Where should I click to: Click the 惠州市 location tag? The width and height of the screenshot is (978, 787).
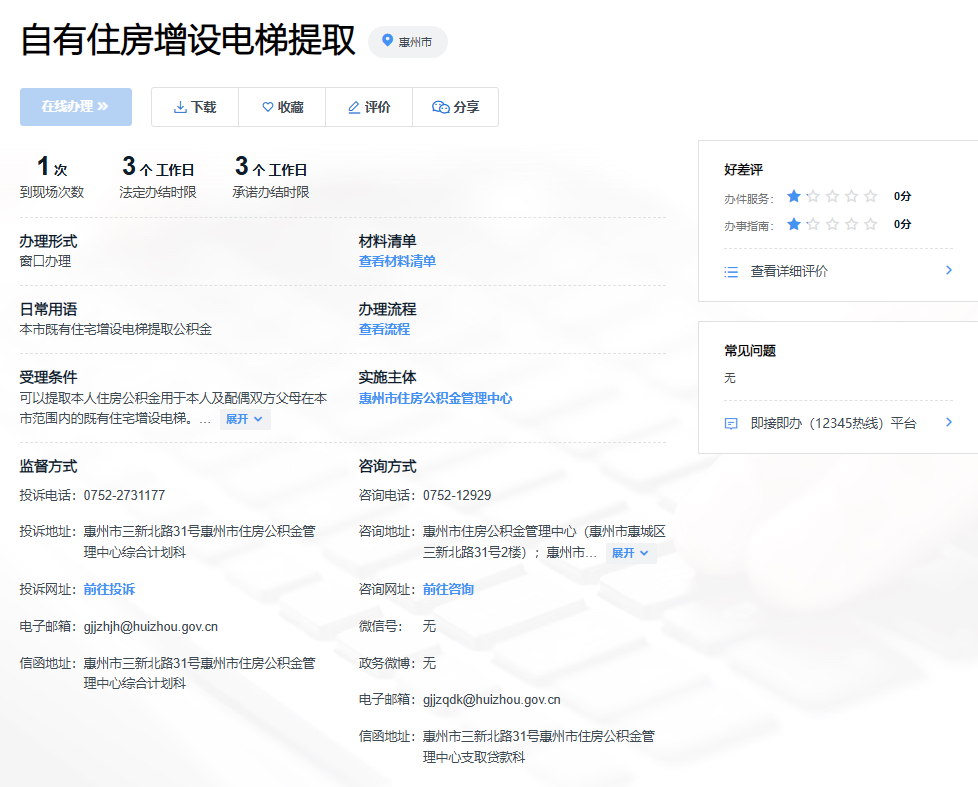[x=408, y=42]
